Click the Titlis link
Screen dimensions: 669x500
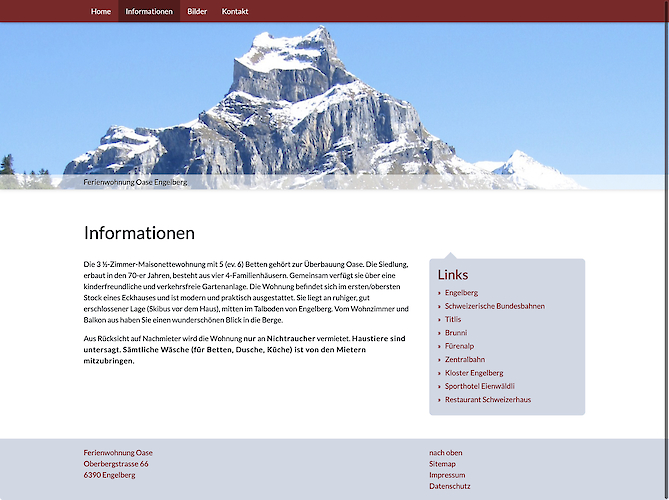click(455, 319)
